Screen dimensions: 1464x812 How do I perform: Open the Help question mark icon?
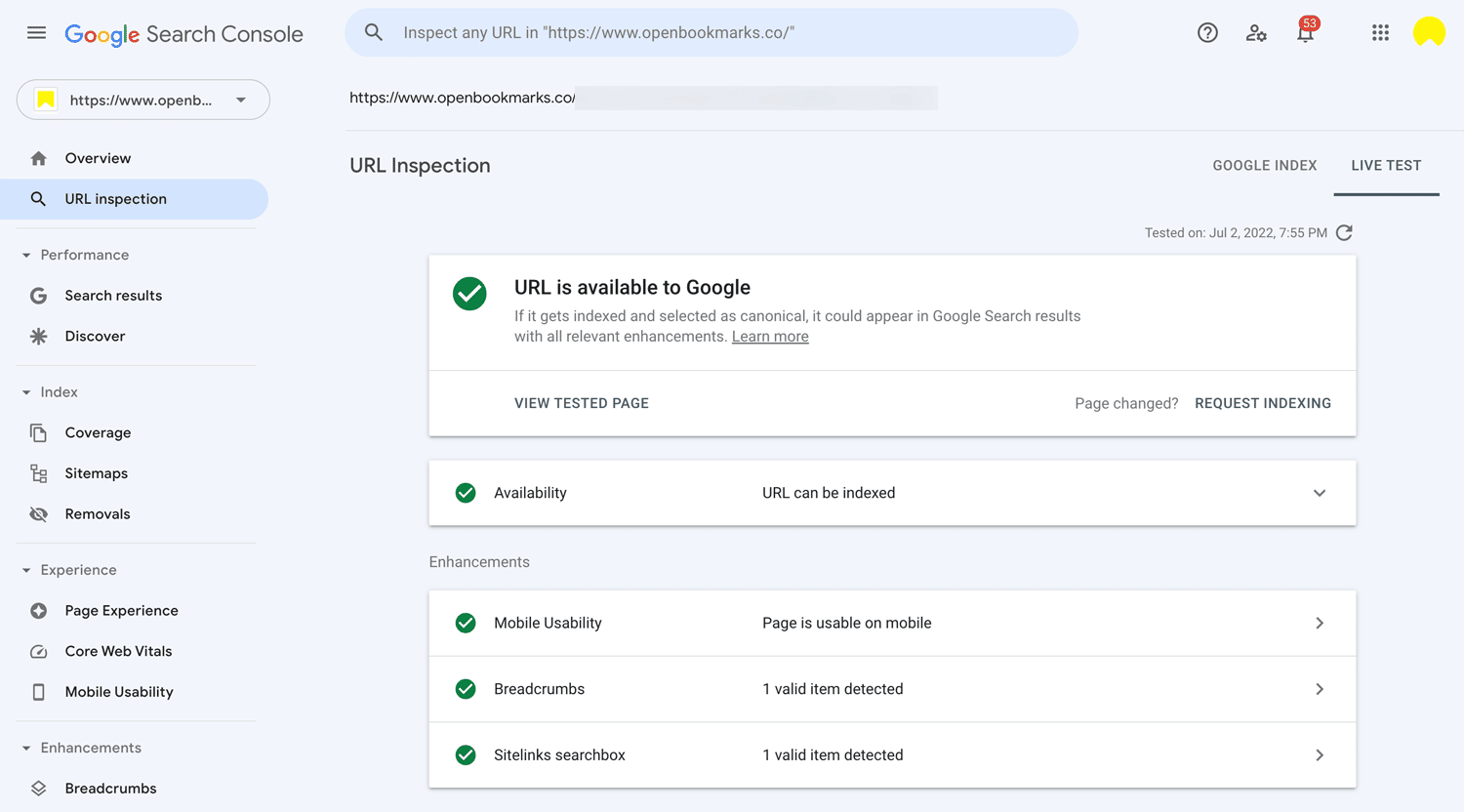pos(1207,33)
